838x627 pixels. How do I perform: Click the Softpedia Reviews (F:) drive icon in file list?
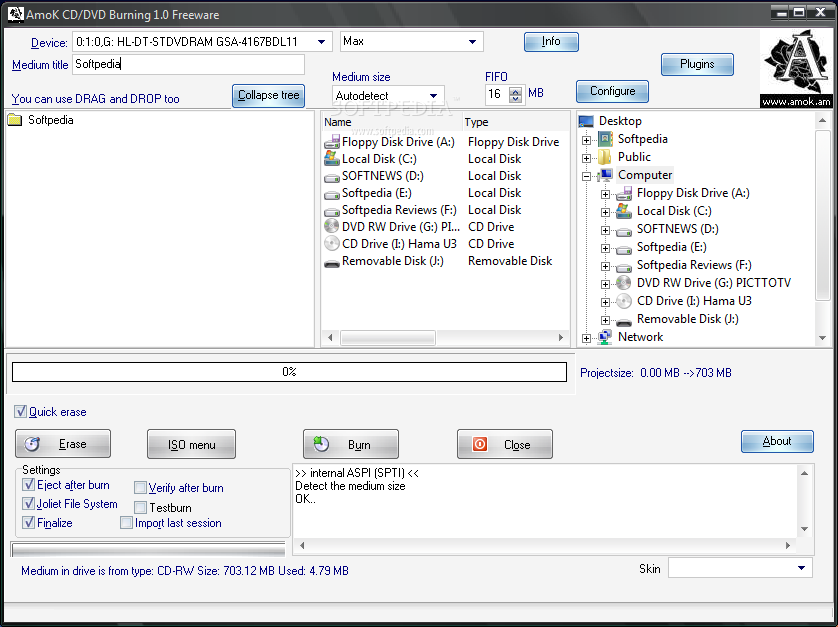pos(332,211)
